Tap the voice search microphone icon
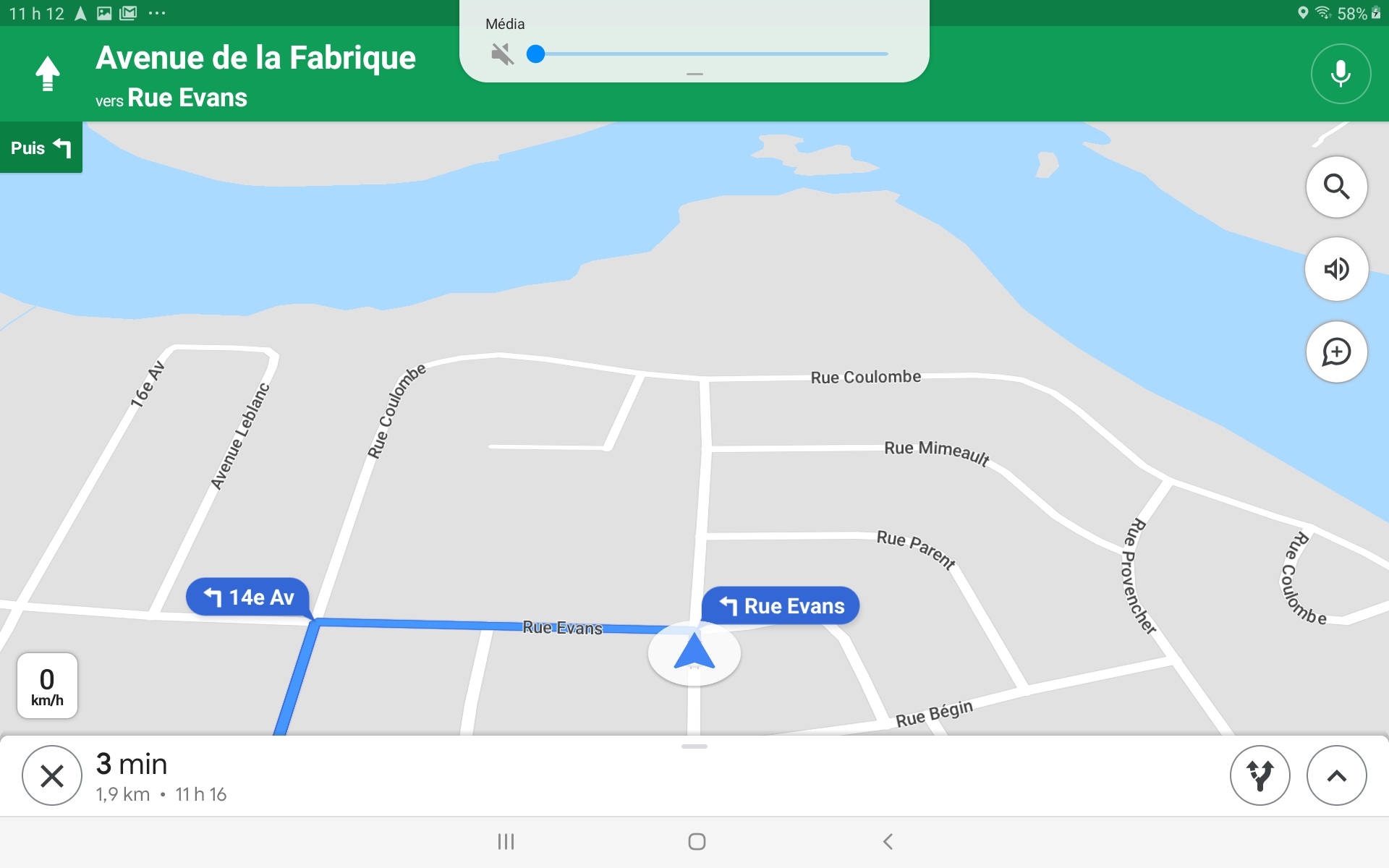Viewport: 1389px width, 868px height. tap(1340, 74)
